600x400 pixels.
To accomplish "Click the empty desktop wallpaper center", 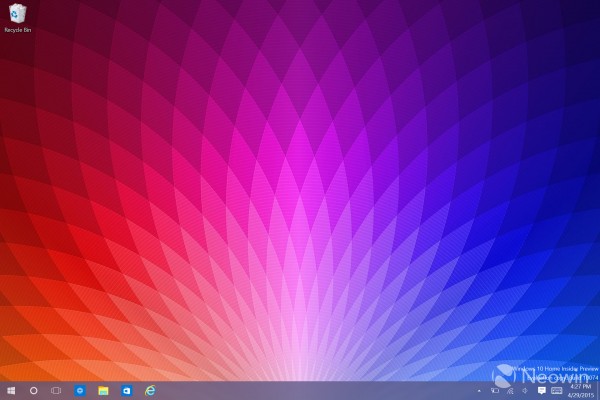I will click(x=300, y=190).
